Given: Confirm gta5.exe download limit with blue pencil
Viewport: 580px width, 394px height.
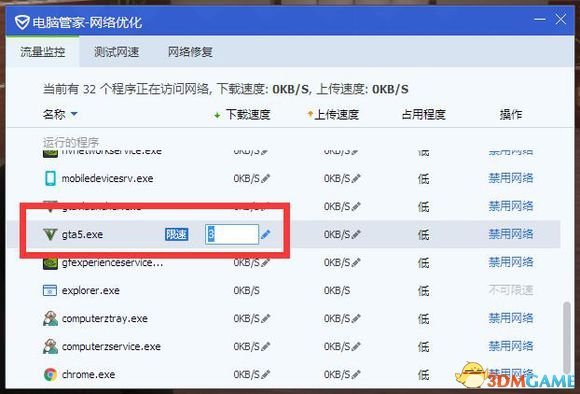Looking at the screenshot, I should [266, 234].
